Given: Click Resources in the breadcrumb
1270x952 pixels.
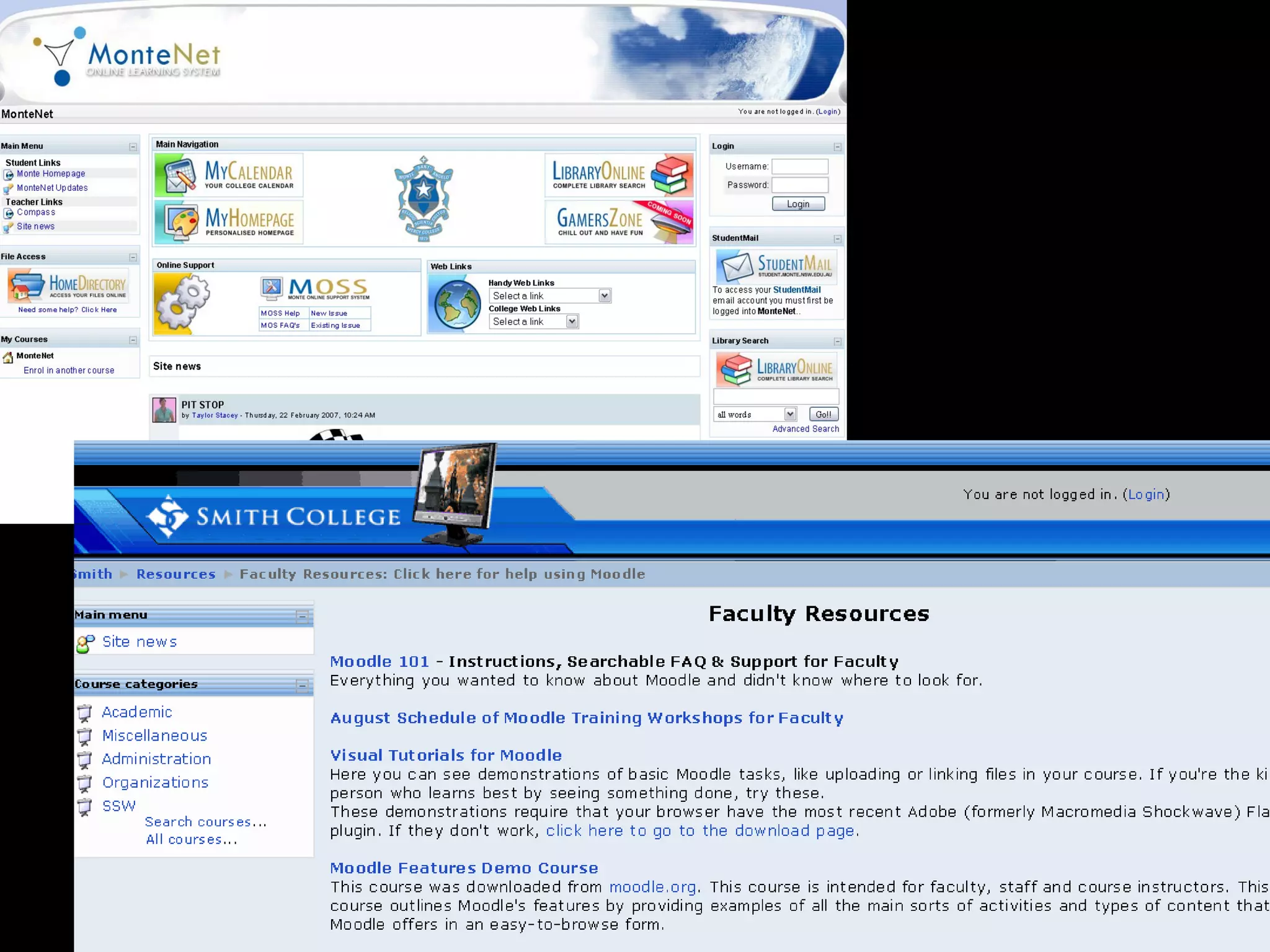Looking at the screenshot, I should (x=175, y=574).
